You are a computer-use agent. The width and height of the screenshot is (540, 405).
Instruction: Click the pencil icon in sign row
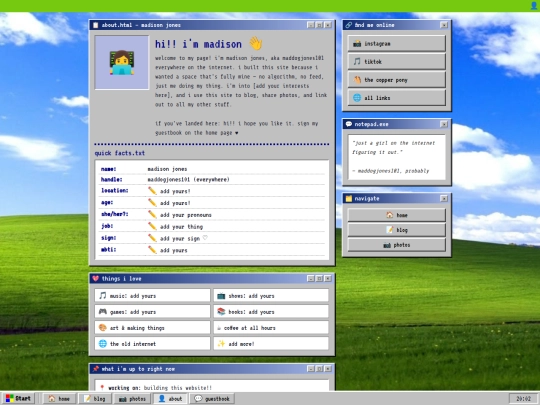click(152, 238)
